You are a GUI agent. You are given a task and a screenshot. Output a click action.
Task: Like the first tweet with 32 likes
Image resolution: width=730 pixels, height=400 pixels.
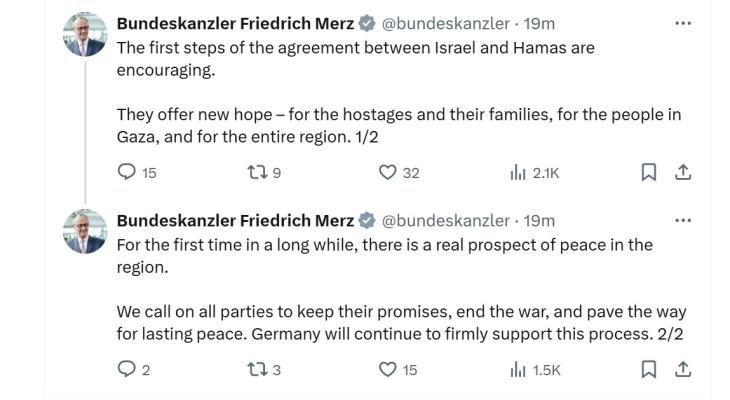pyautogui.click(x=389, y=173)
